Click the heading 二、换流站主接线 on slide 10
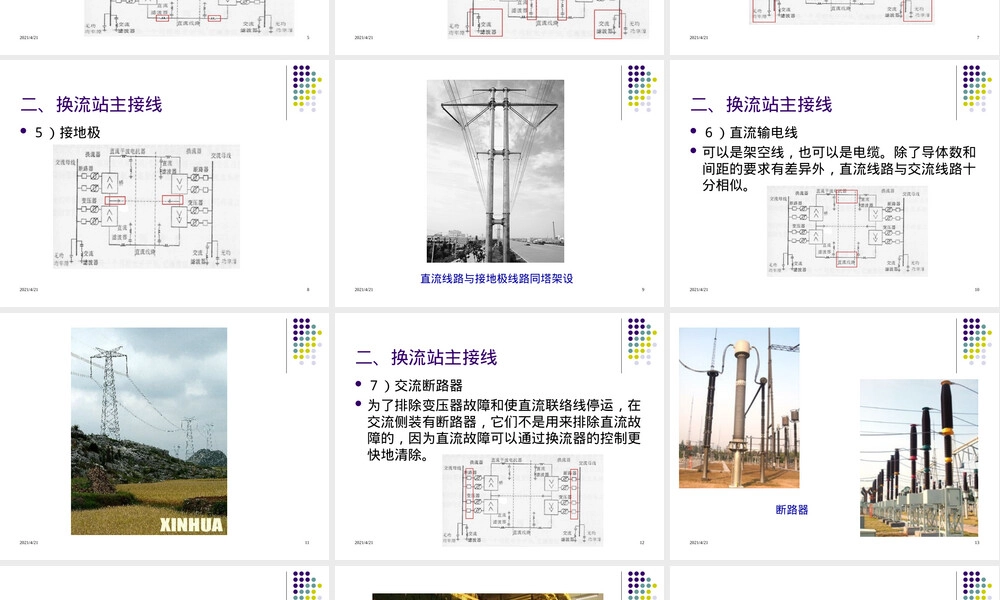Screen dimensions: 1000x600 coord(761,105)
